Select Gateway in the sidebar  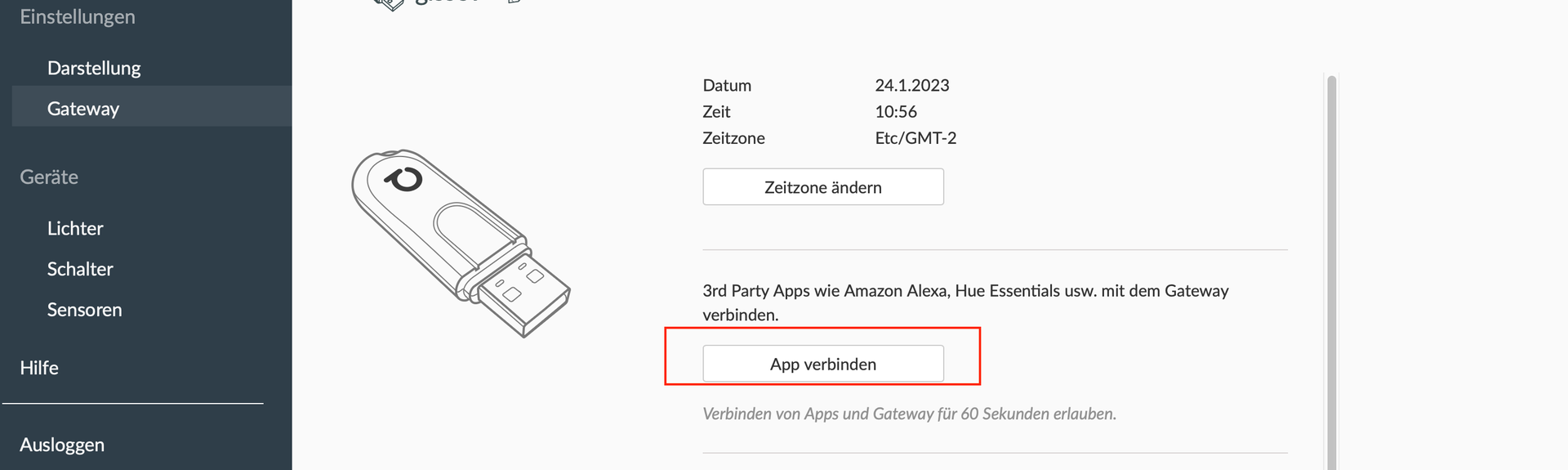tap(83, 109)
